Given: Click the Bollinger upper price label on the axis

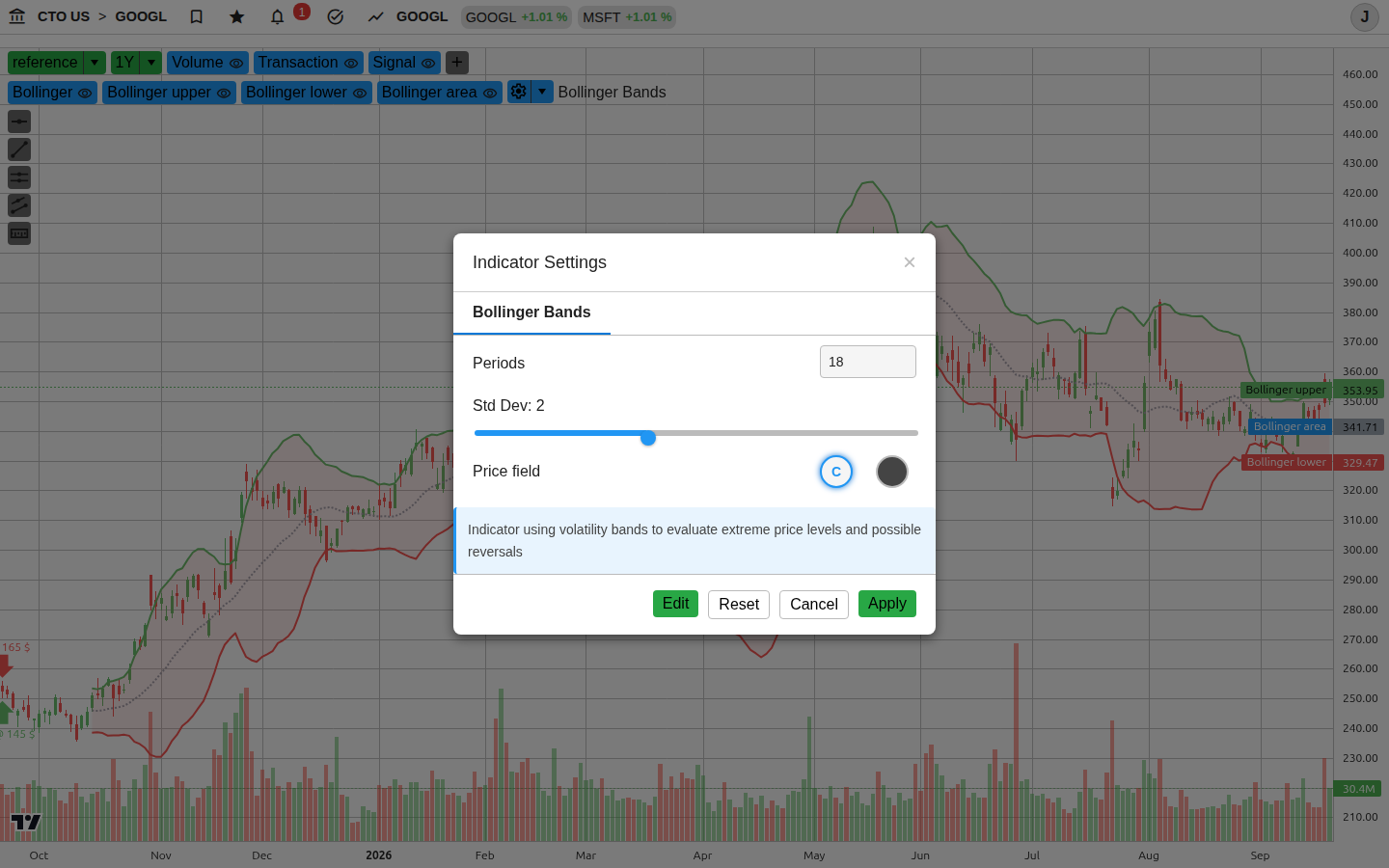Looking at the screenshot, I should click(1312, 390).
